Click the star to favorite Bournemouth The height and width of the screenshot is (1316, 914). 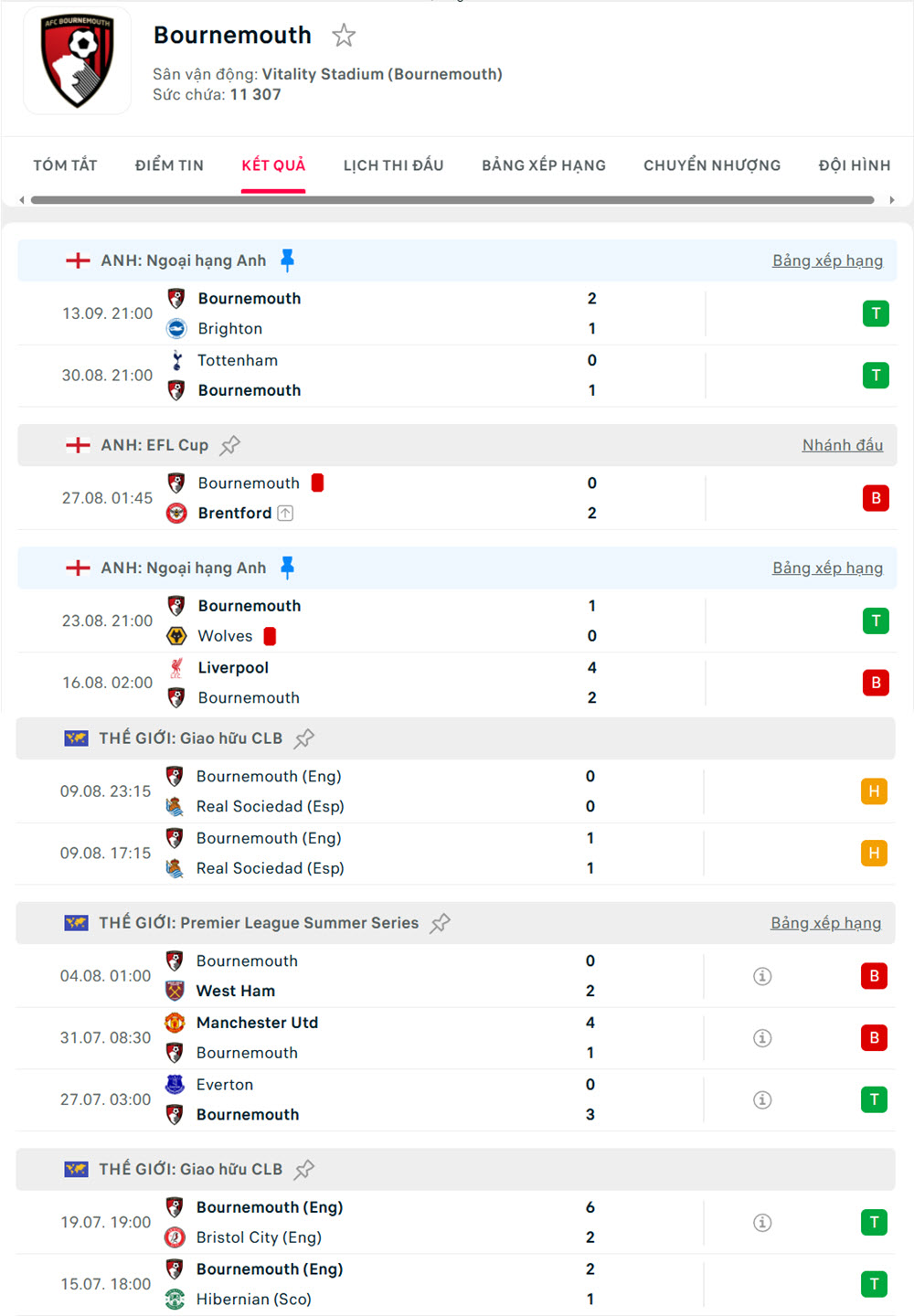[344, 35]
